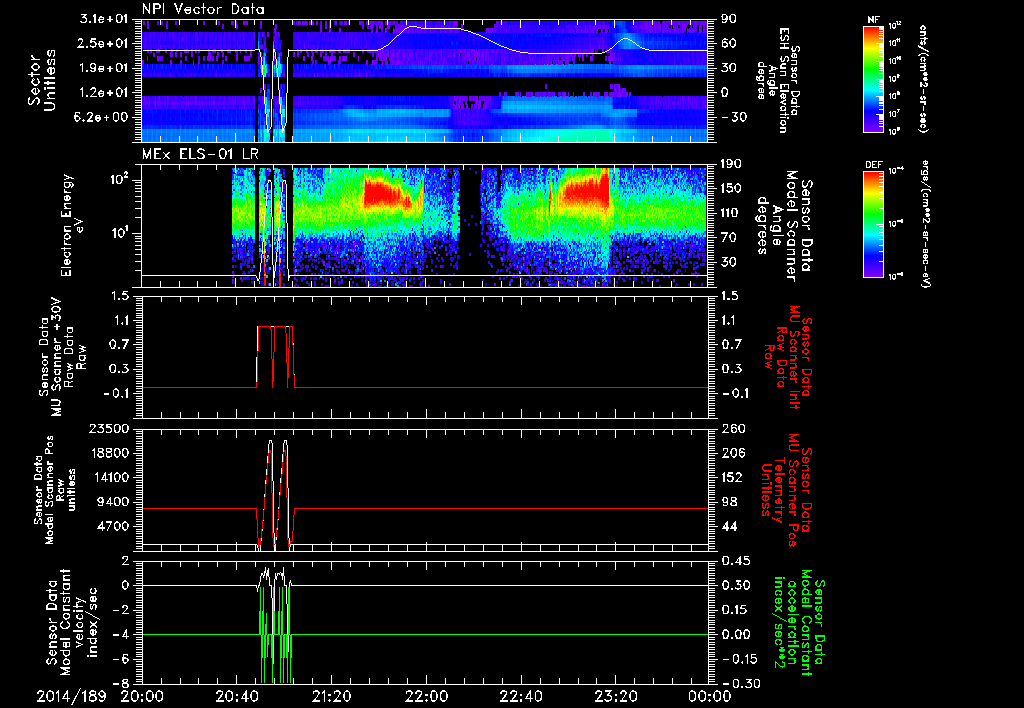Click the 4700 scanner position axis value
The height and width of the screenshot is (708, 1024).
[112, 526]
